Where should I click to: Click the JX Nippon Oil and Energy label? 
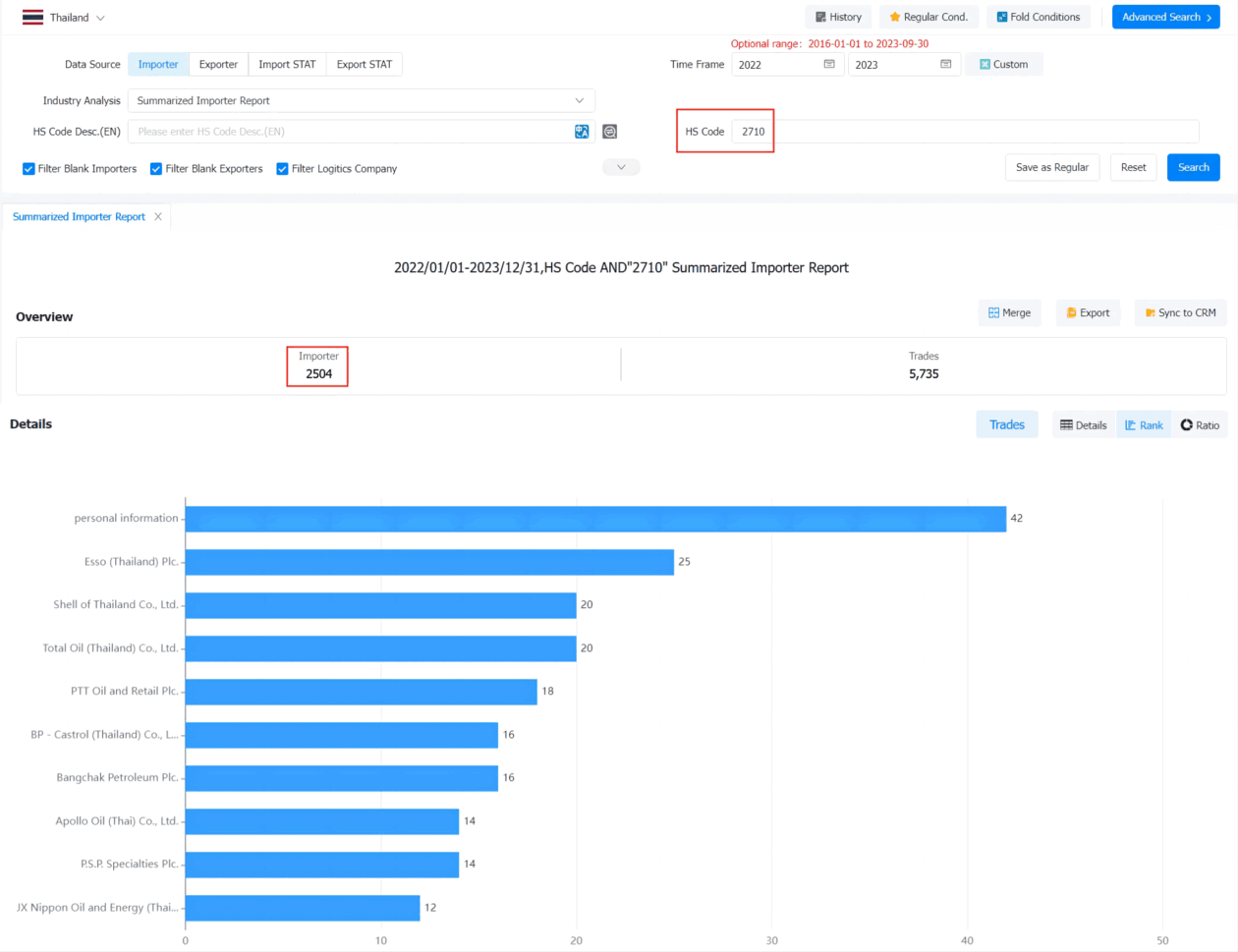click(x=97, y=908)
